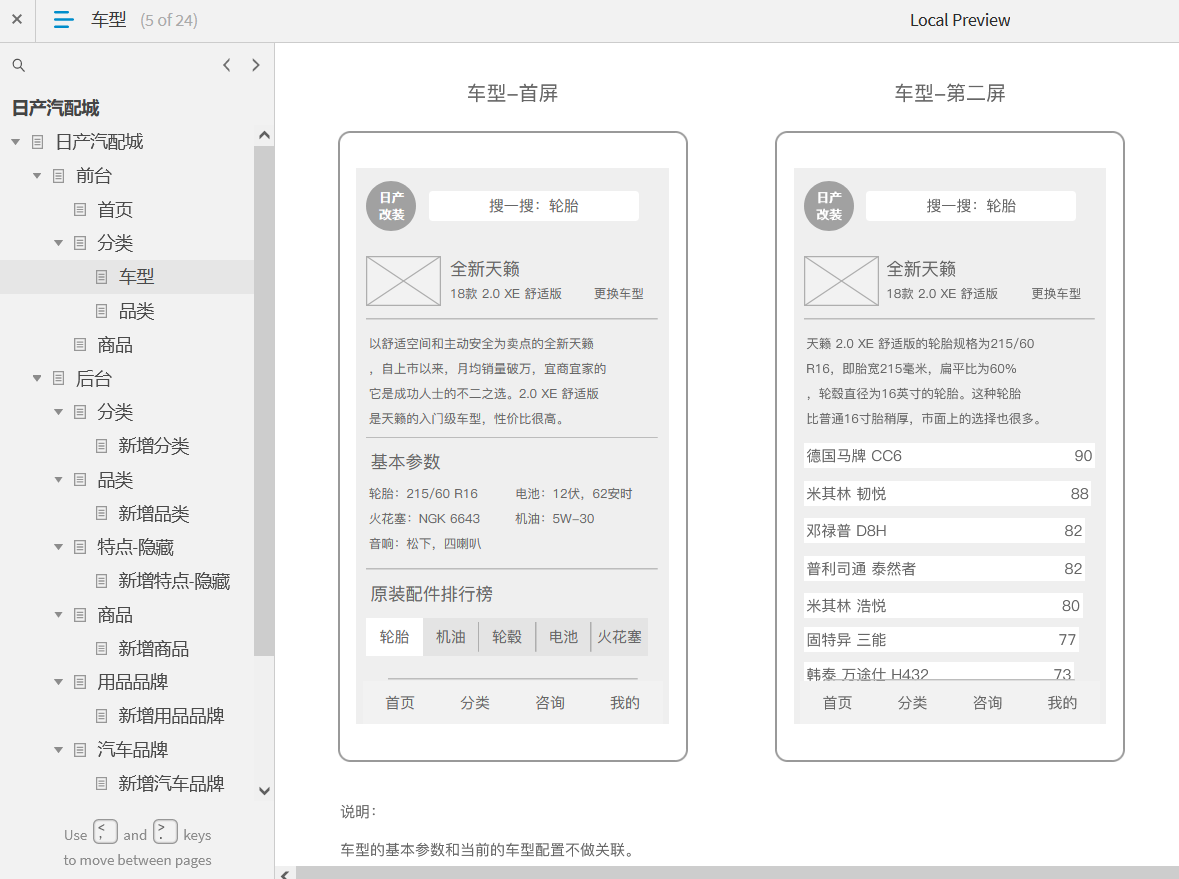
Task: Open the 新增汽车品牌 page
Action: pos(171,784)
